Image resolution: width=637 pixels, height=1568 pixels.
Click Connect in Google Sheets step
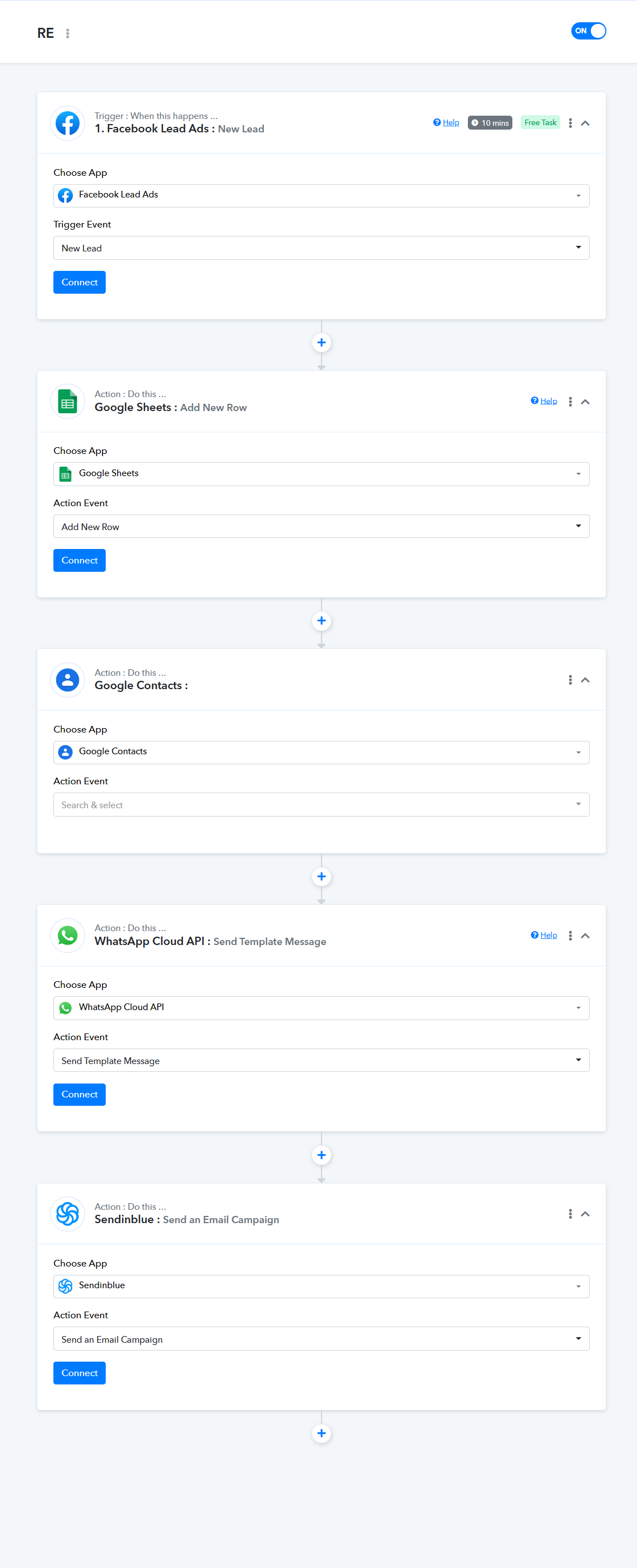point(79,561)
